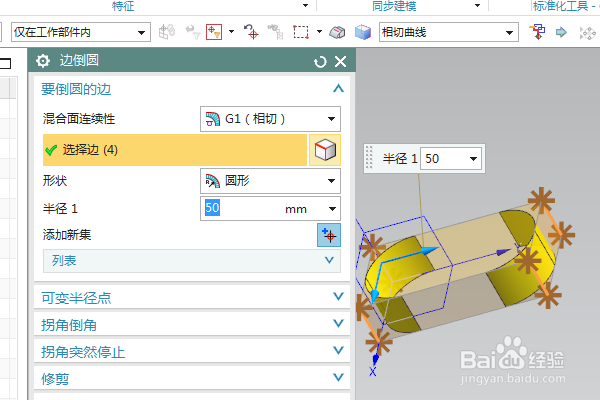
Task: Click the grayed hierarchy icon left of the dashed rectangle
Action: (x=275, y=32)
